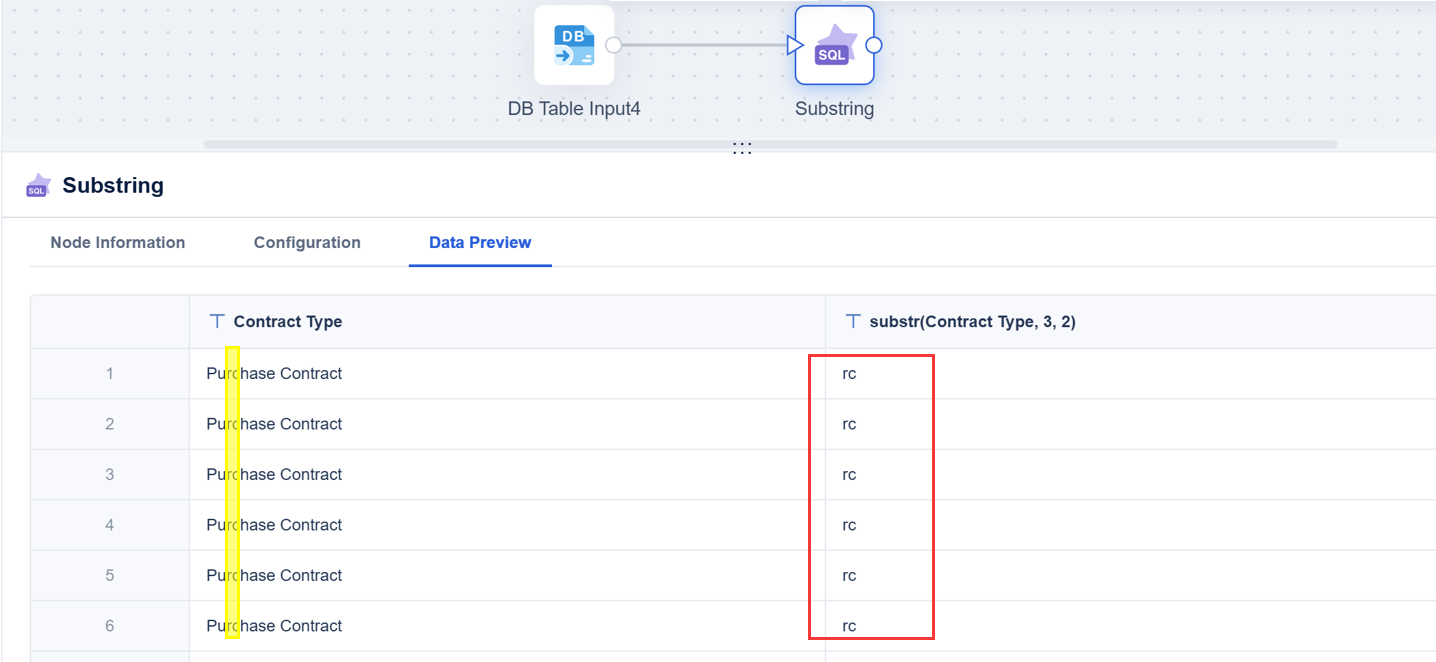
Task: Click the "rc" cell in row 5
Action: [849, 575]
